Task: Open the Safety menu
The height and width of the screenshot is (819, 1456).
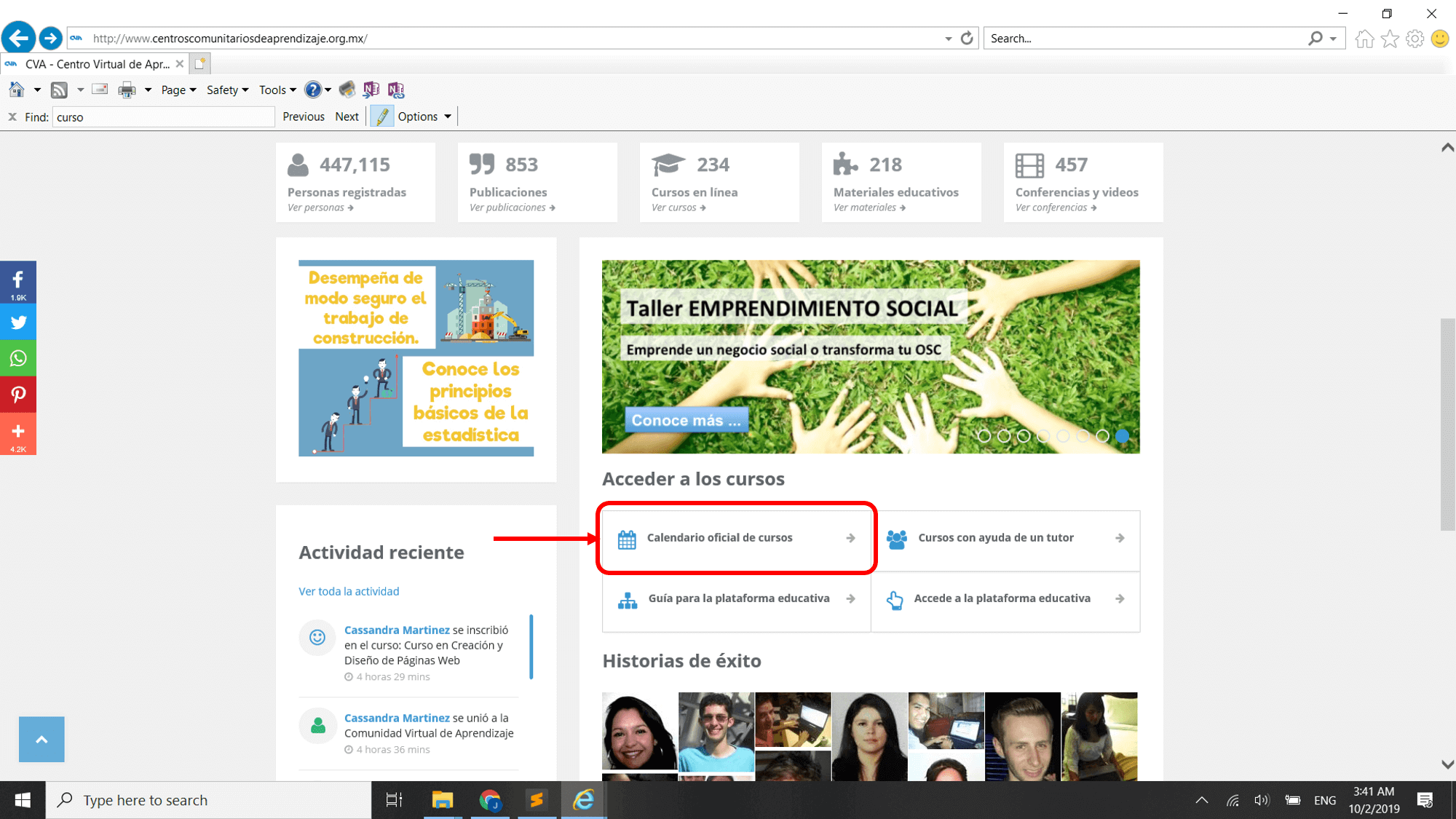Action: point(227,90)
